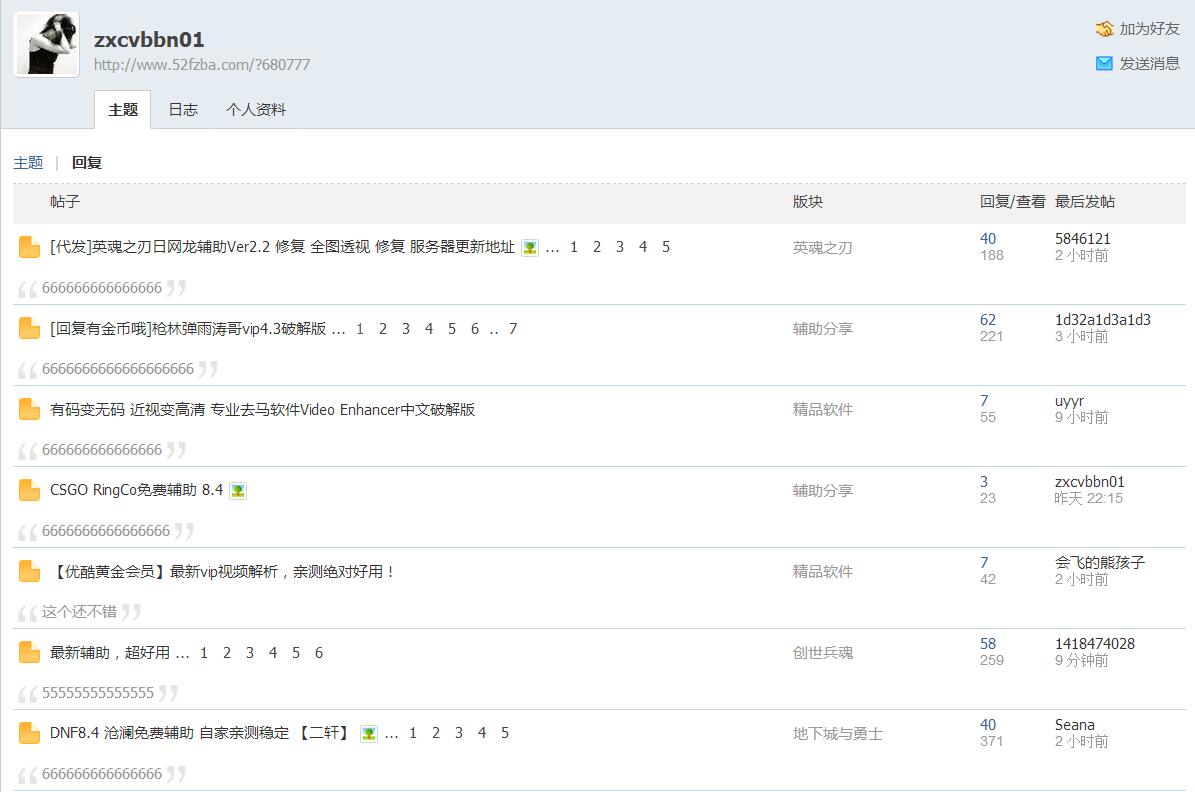This screenshot has width=1195, height=792.
Task: Click folder icon for DNF8.4 沧澜 thread
Action: 29,733
